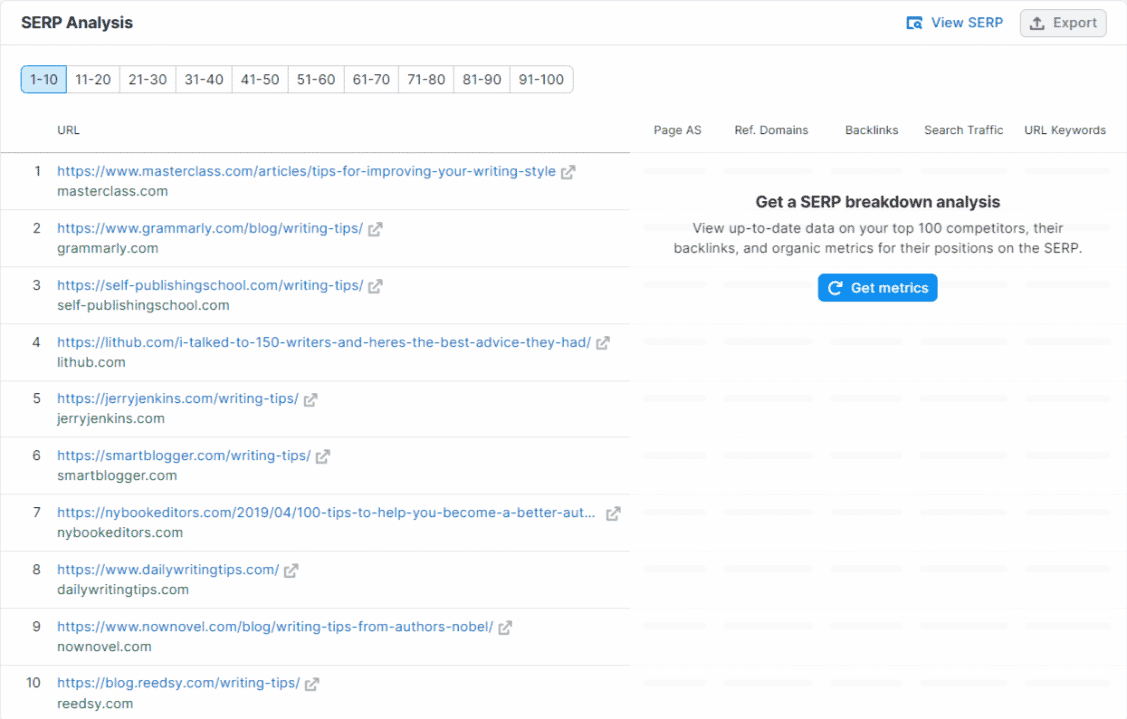This screenshot has width=1127, height=719.
Task: Click the smartblogger.com domain text
Action: (117, 475)
